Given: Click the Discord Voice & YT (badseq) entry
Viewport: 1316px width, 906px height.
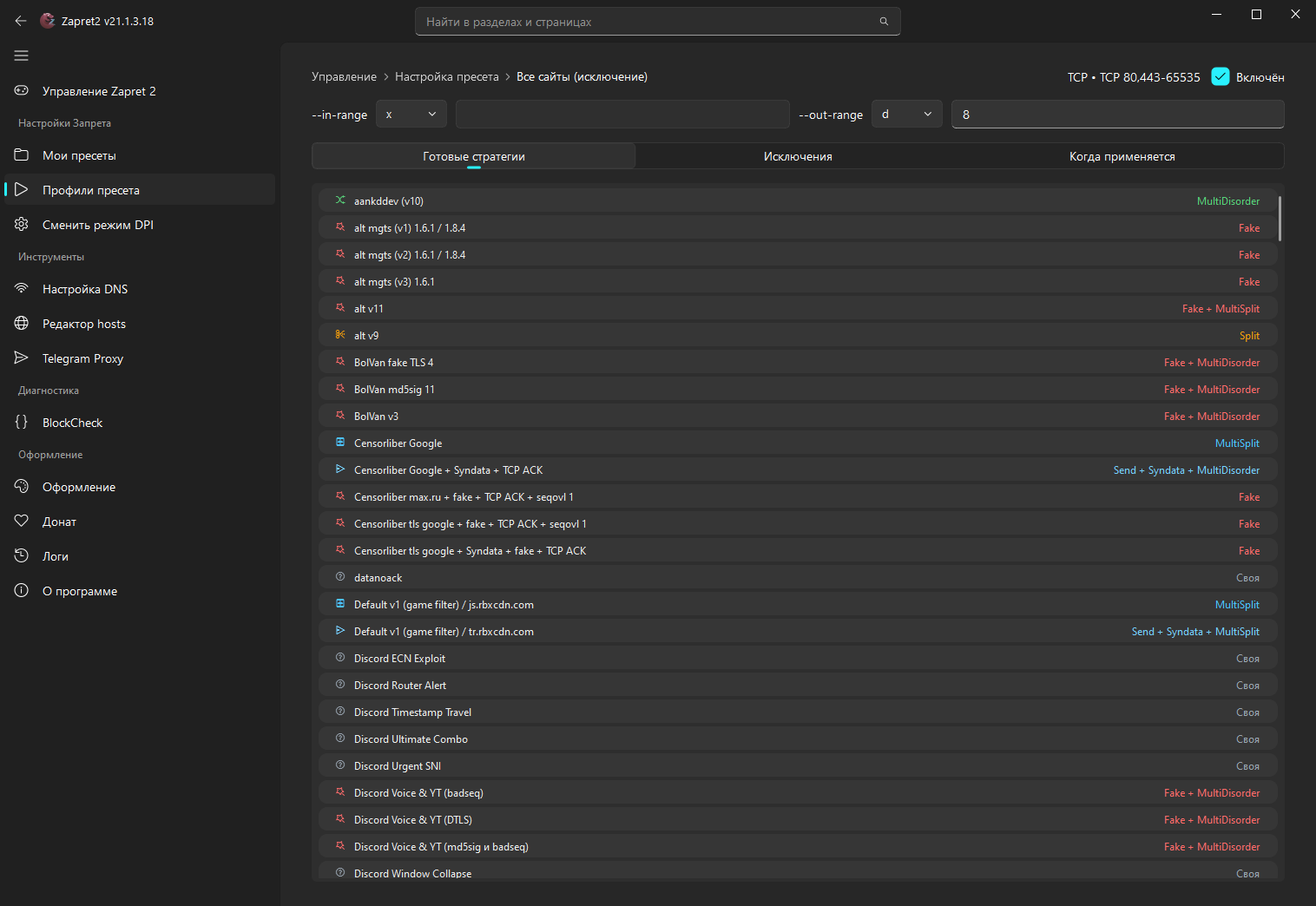Looking at the screenshot, I should (798, 792).
